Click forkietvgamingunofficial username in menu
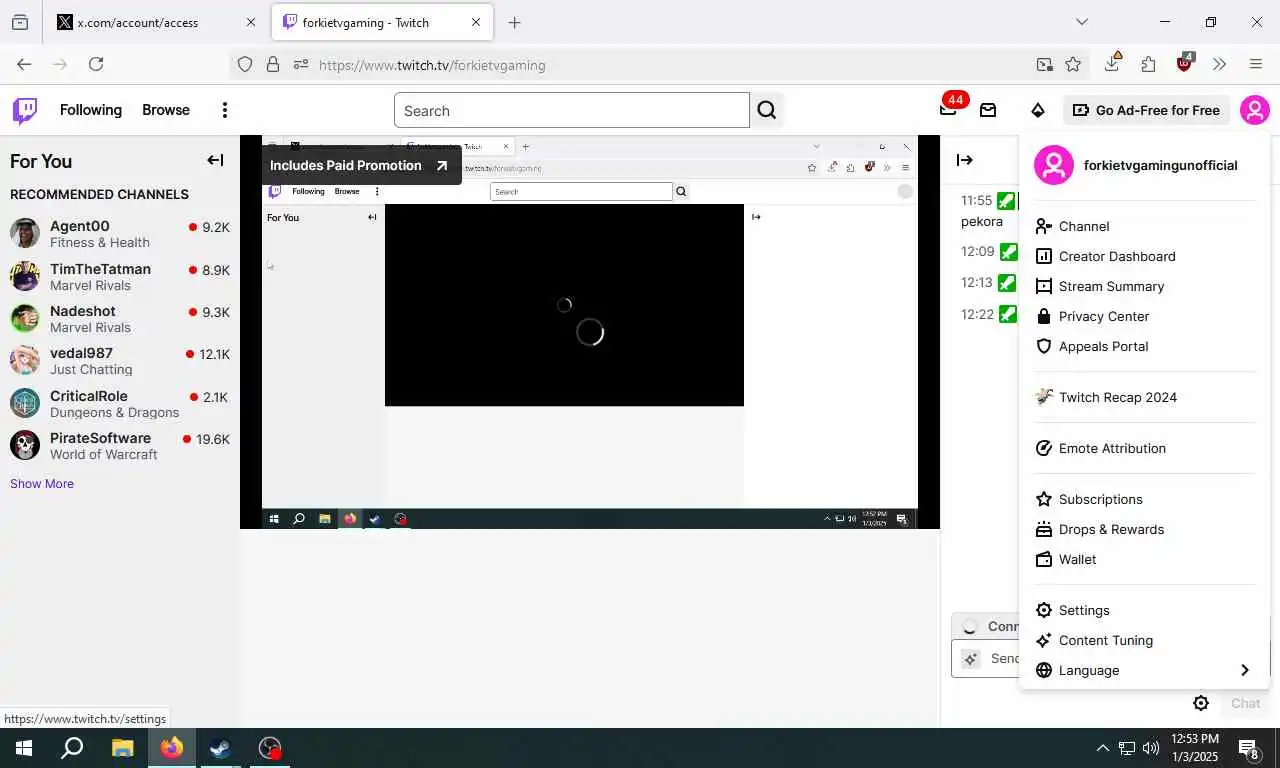 point(1161,165)
